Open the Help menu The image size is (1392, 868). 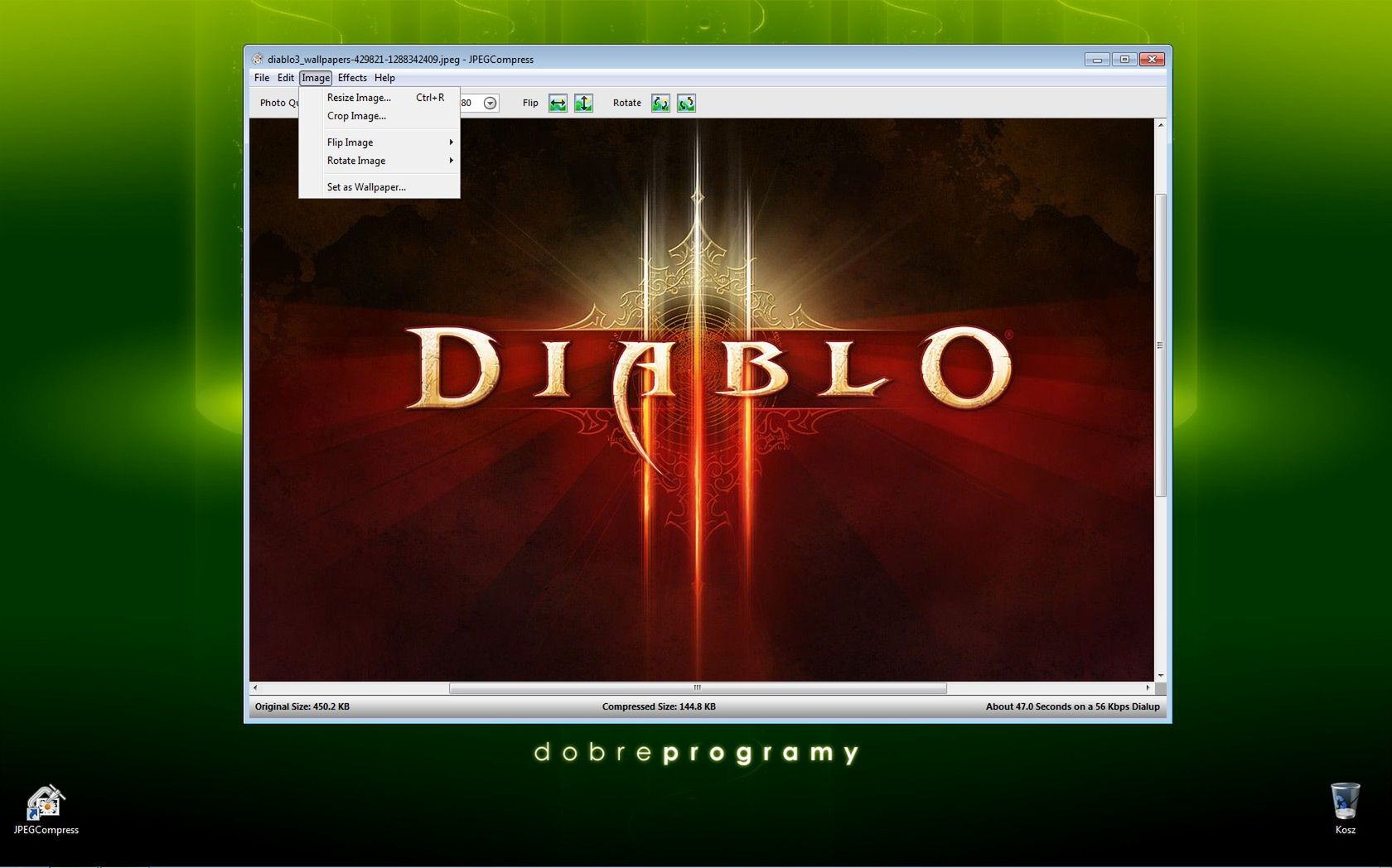[384, 78]
